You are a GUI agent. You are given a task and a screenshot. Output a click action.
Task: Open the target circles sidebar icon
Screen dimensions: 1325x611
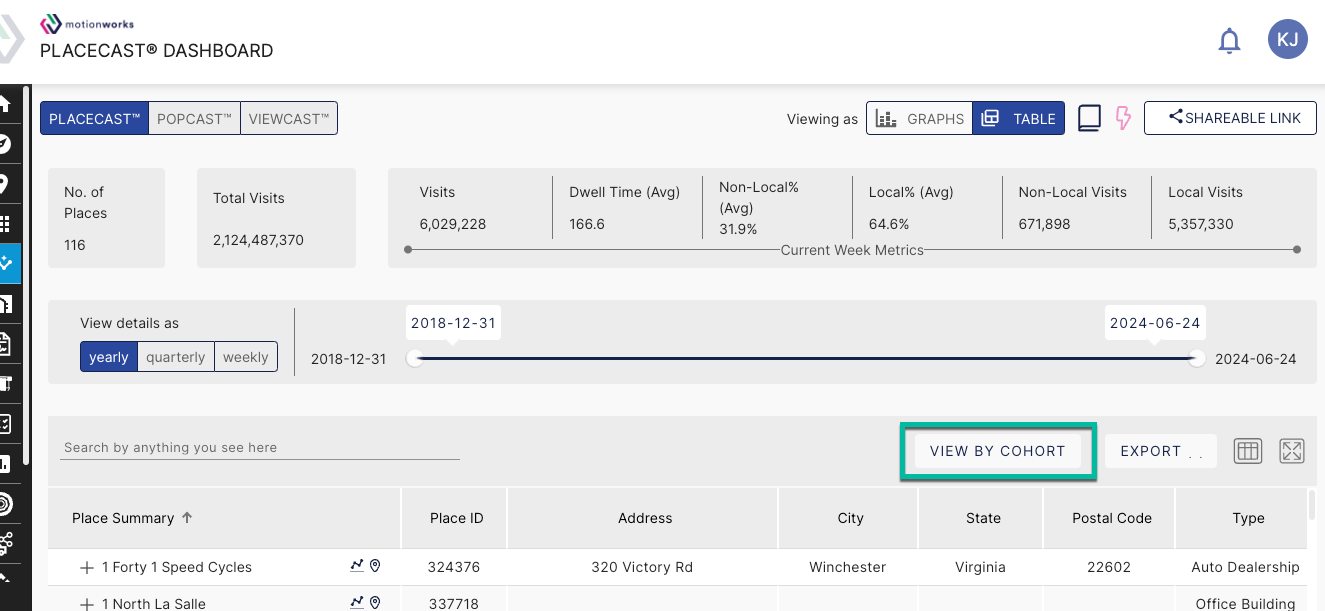pyautogui.click(x=5, y=504)
